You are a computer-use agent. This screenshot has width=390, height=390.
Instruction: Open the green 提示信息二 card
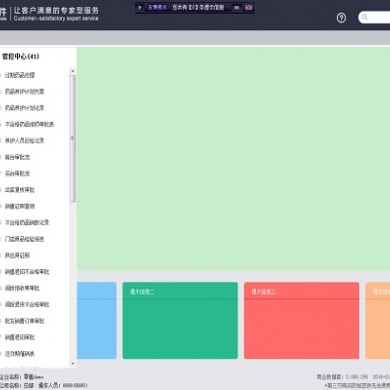180,321
